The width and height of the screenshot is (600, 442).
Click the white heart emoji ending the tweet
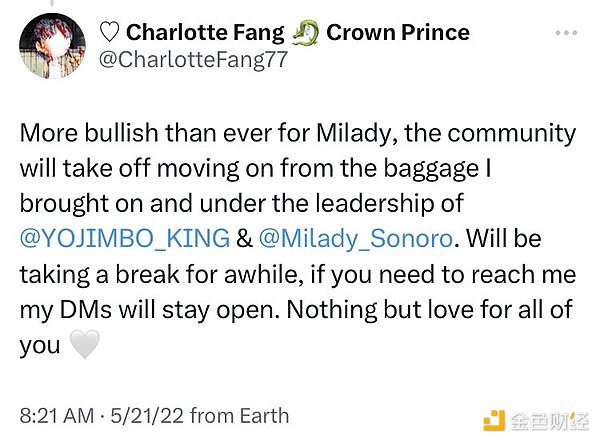tap(84, 346)
